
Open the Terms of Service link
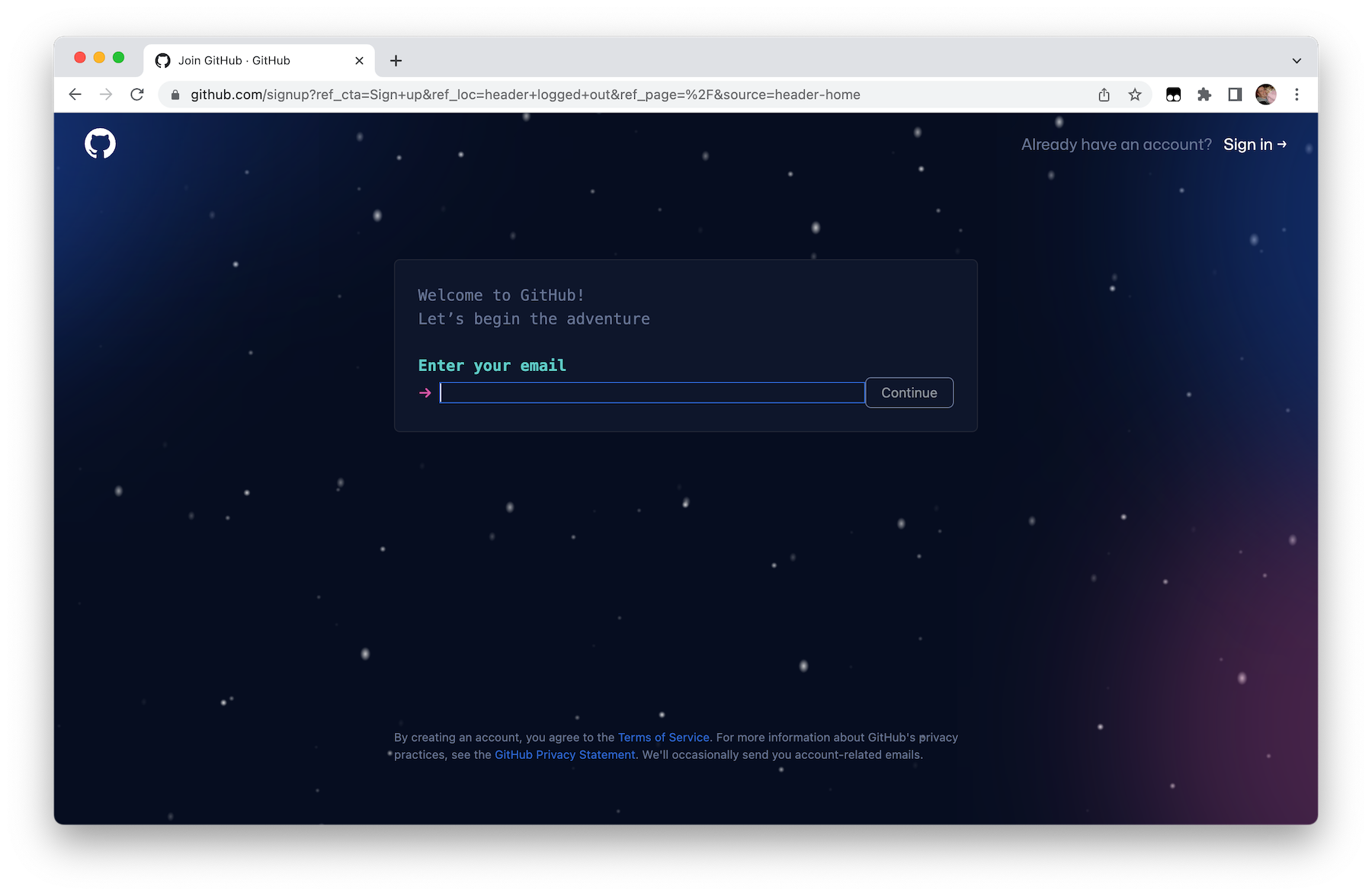point(662,737)
